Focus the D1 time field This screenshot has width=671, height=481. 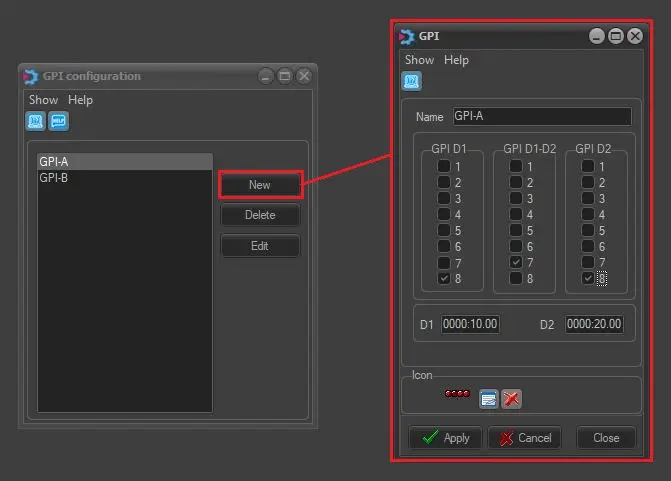(470, 324)
